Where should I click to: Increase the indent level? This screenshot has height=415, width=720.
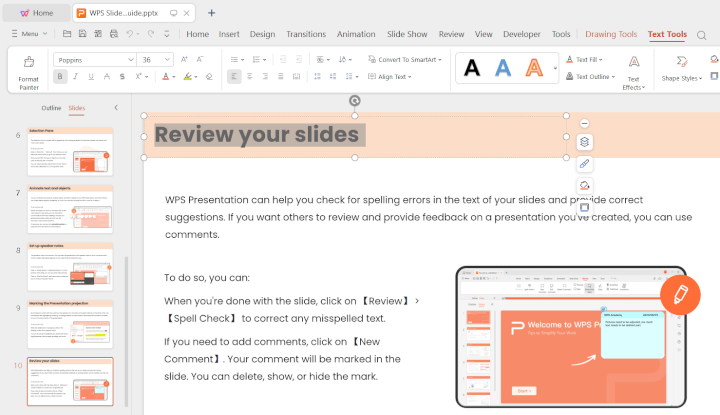299,59
